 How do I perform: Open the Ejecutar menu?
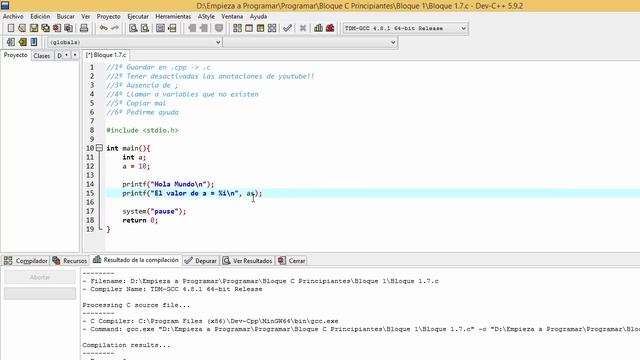click(138, 16)
